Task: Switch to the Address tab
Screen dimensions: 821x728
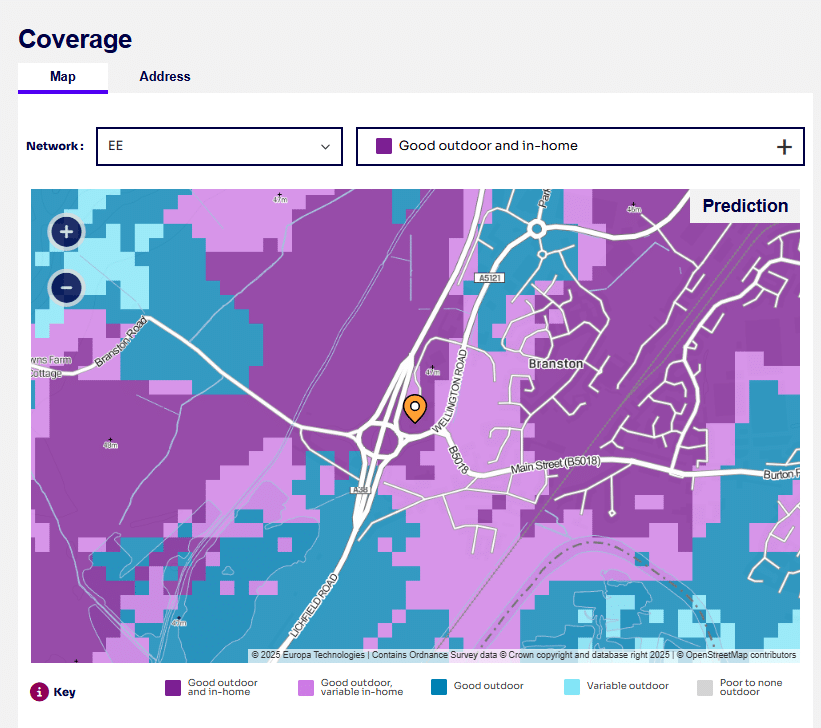Action: 165,77
